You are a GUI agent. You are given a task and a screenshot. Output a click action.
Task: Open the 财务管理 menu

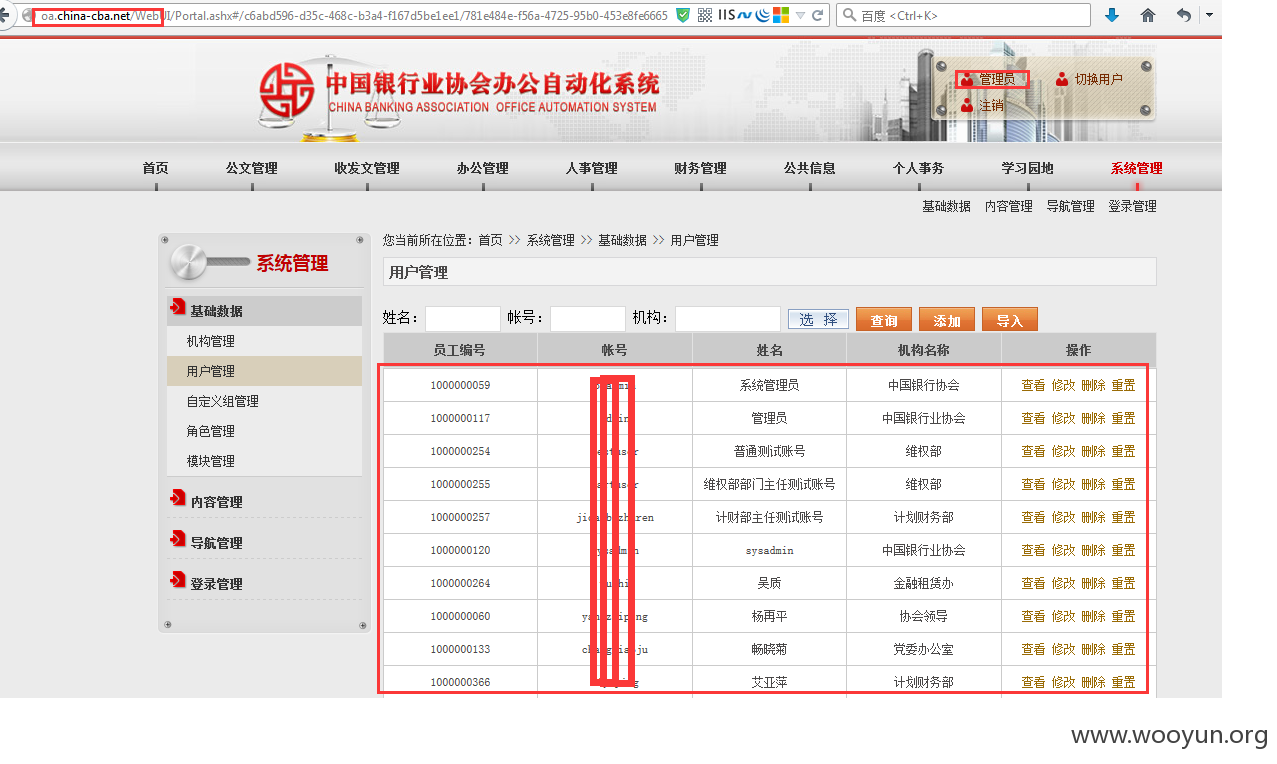pyautogui.click(x=700, y=168)
